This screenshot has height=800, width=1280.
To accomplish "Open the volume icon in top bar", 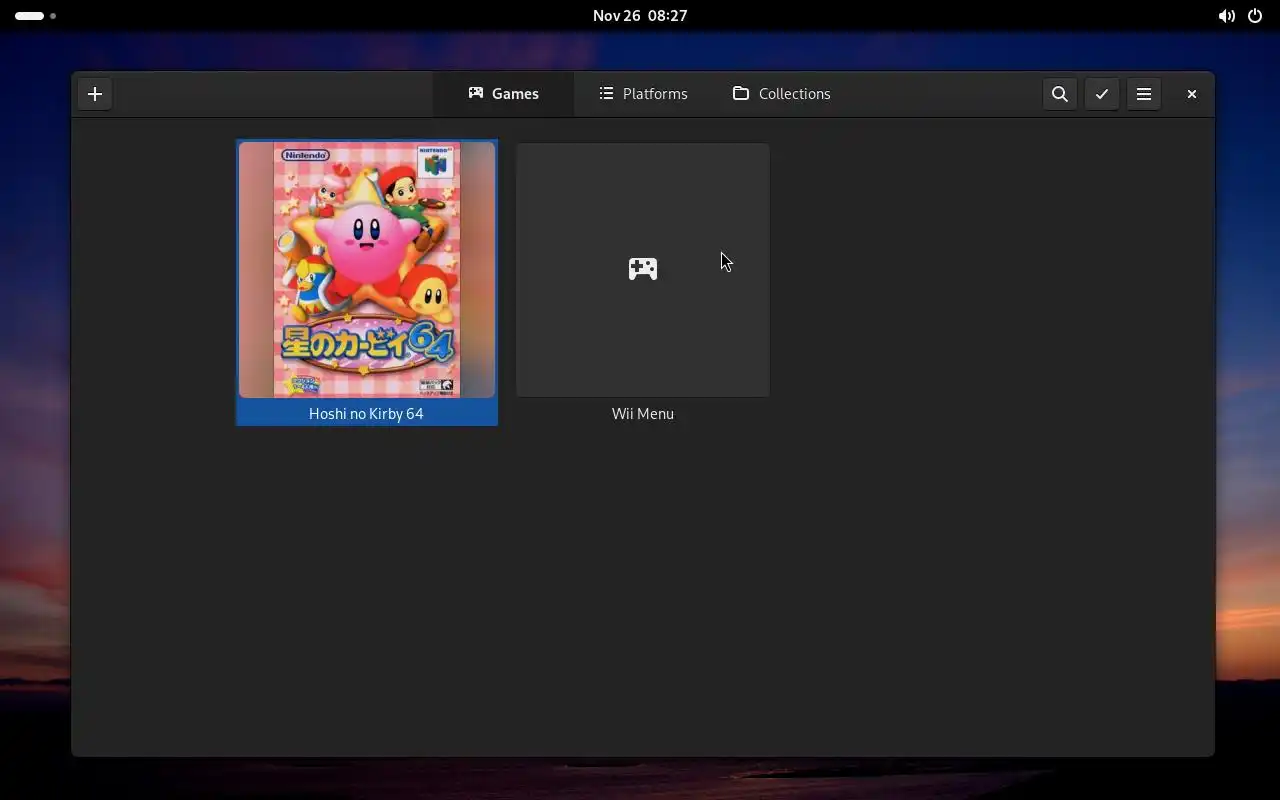I will (x=1226, y=16).
